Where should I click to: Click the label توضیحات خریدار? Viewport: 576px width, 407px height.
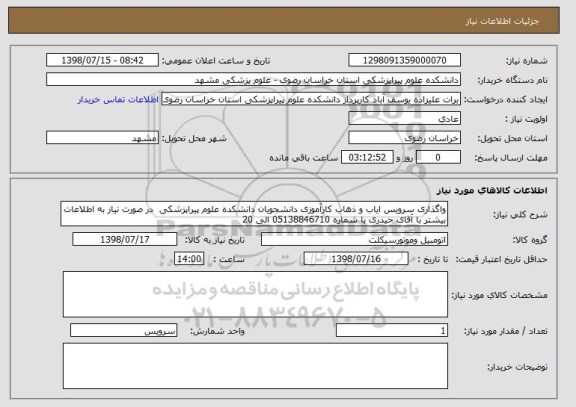pos(518,367)
